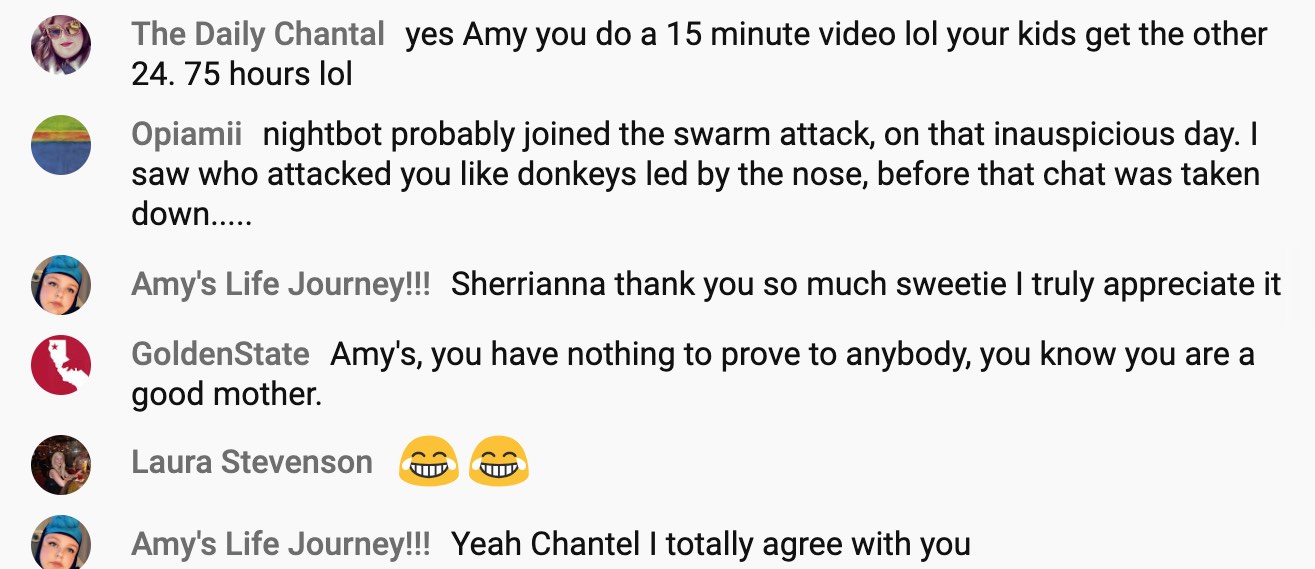The height and width of the screenshot is (569, 1315).
Task: Click the Laura Stevenson author name
Action: [x=252, y=462]
